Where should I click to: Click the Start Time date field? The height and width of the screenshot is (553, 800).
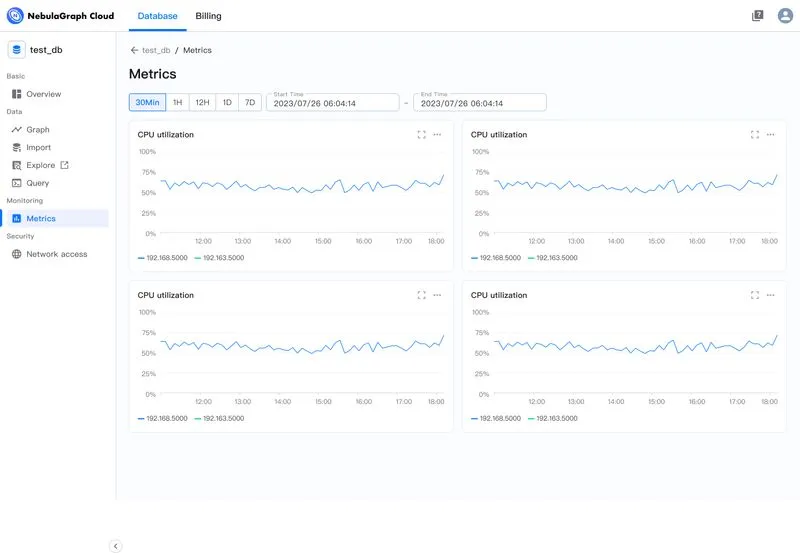point(333,103)
